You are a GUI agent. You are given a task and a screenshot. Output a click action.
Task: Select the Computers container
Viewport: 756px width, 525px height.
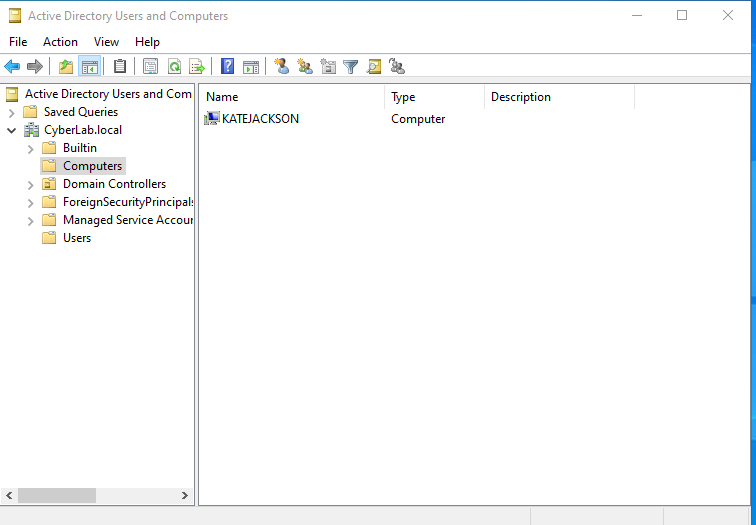(93, 166)
